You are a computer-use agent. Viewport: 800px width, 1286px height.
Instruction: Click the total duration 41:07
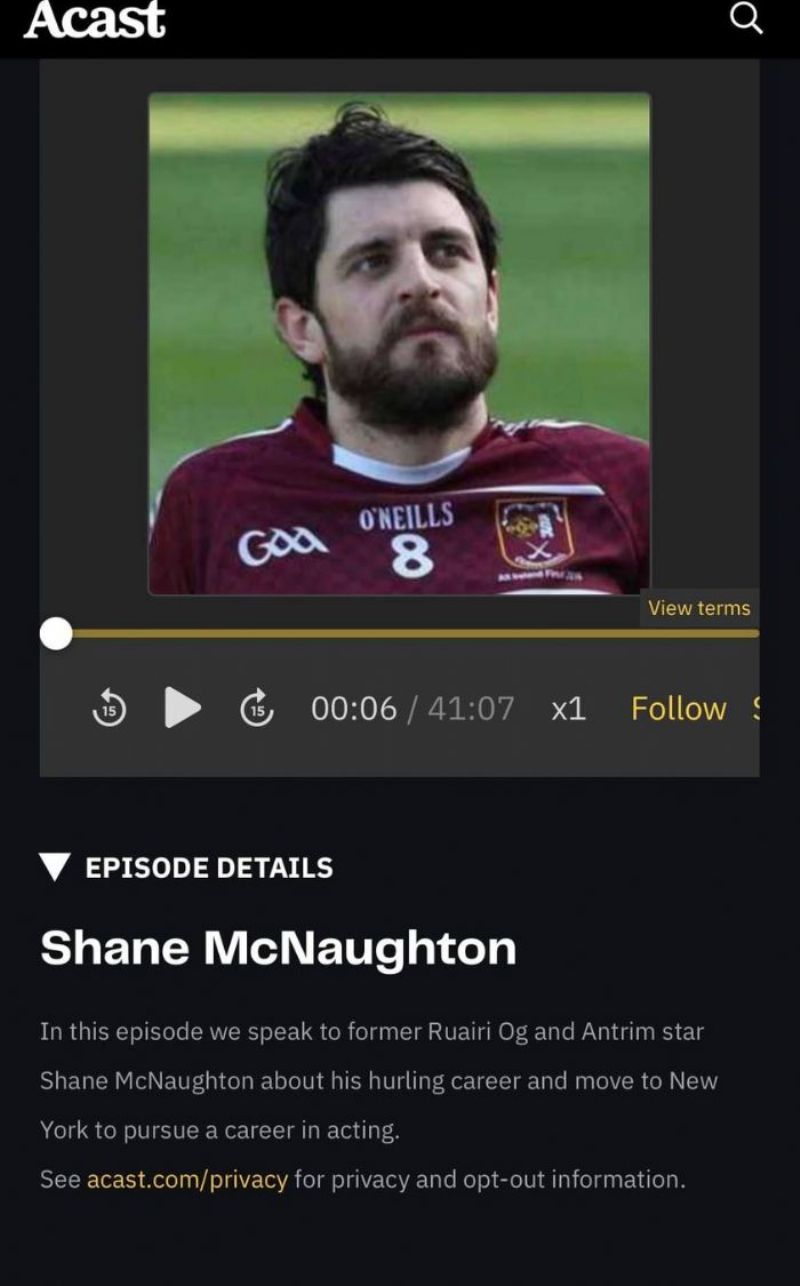click(x=471, y=708)
